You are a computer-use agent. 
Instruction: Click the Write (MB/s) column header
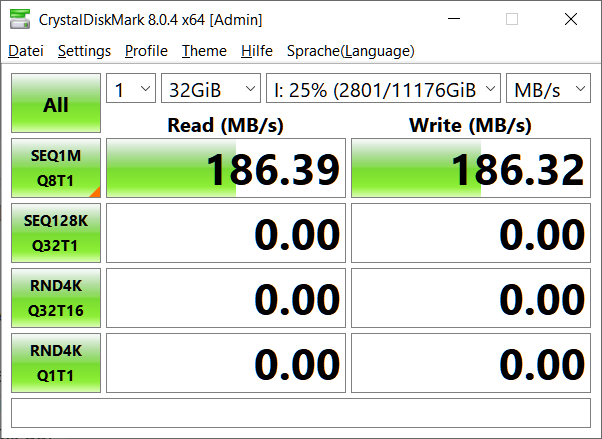tap(471, 125)
